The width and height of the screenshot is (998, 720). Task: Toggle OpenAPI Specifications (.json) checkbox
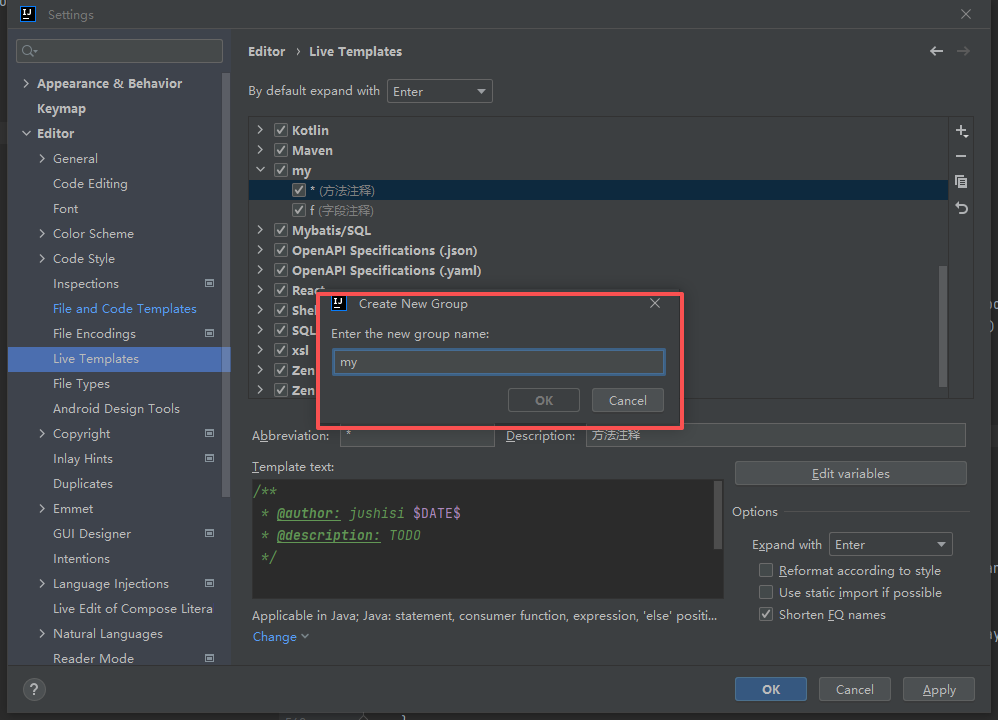pyautogui.click(x=281, y=250)
